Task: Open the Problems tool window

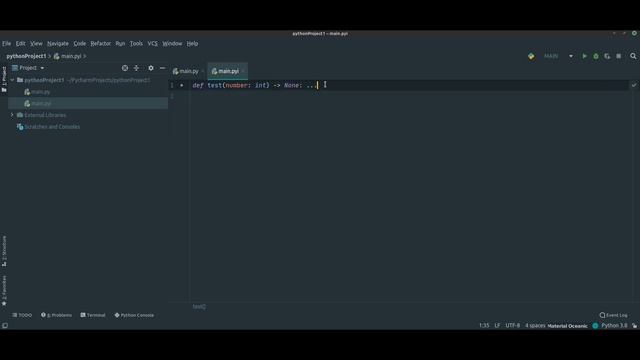Action: (x=56, y=315)
